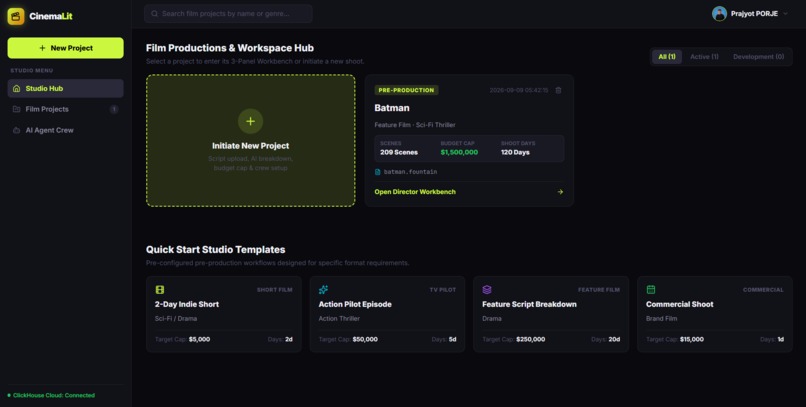The image size is (806, 407).
Task: Click the ClickHouse Cloud: Connected status text
Action: [x=54, y=395]
